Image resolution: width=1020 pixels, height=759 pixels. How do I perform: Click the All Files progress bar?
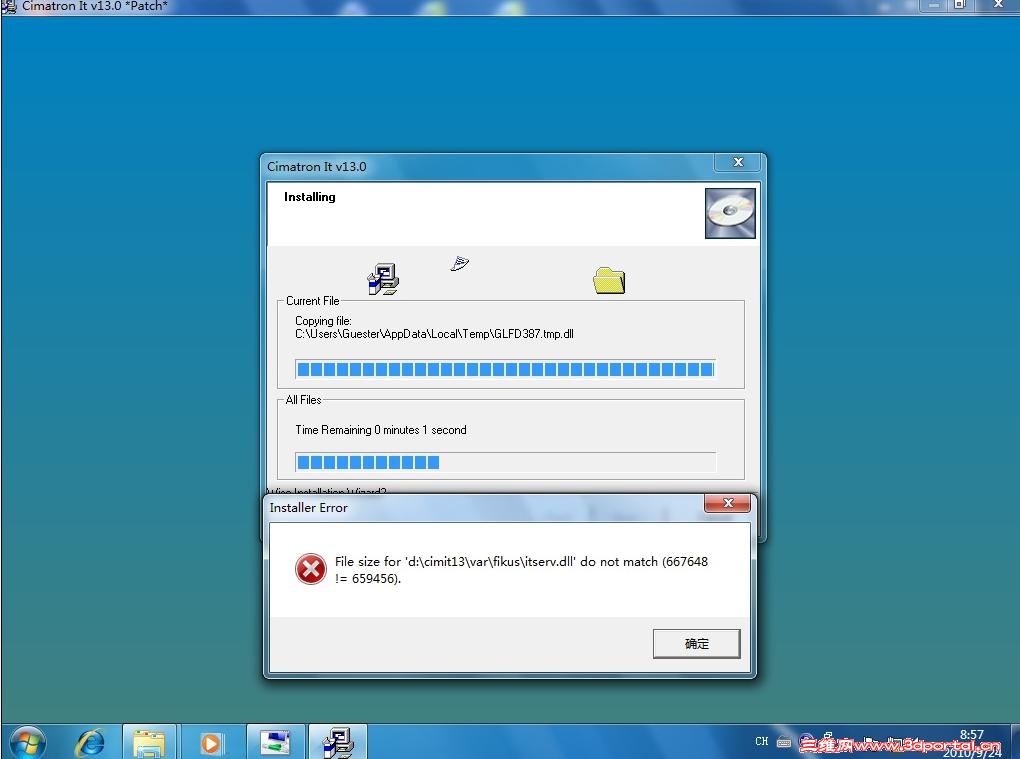coord(505,462)
